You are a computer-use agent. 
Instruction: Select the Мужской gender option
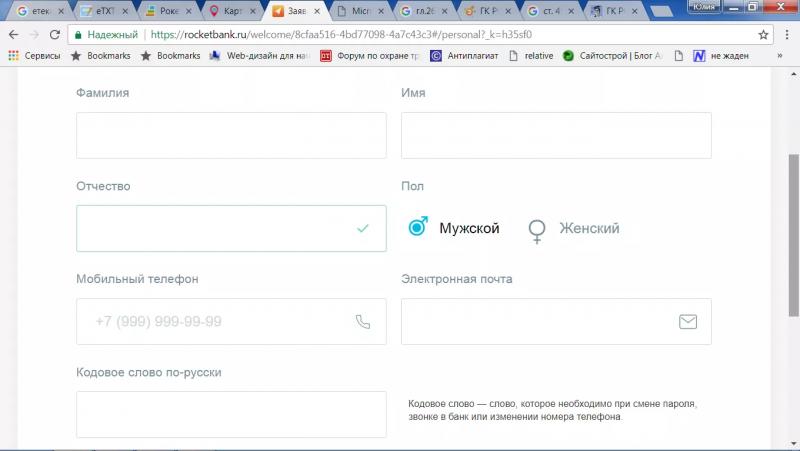tap(454, 228)
